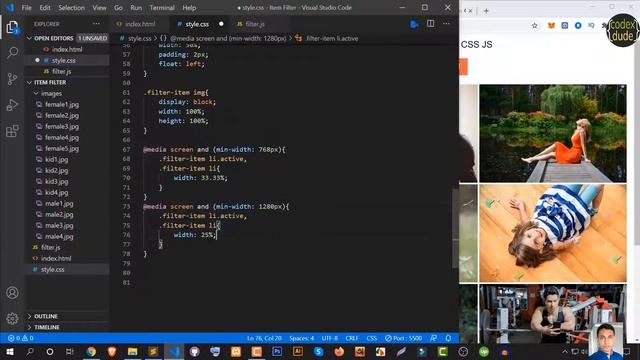Open Explorer views and more actions ellipsis
Image resolution: width=640 pixels, height=360 pixels.
[96, 24]
